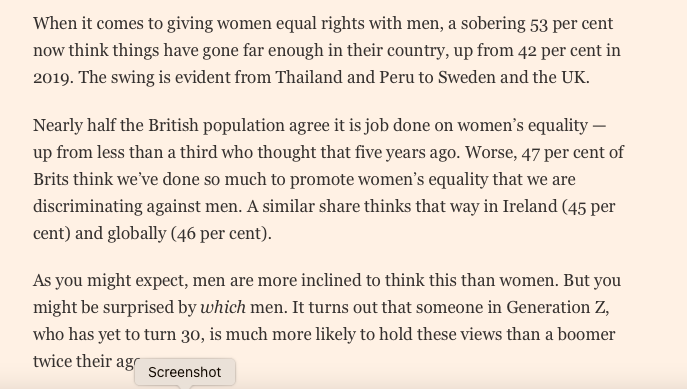Click the number "53" in first line
This screenshot has height=389, width=687.
click(539, 24)
